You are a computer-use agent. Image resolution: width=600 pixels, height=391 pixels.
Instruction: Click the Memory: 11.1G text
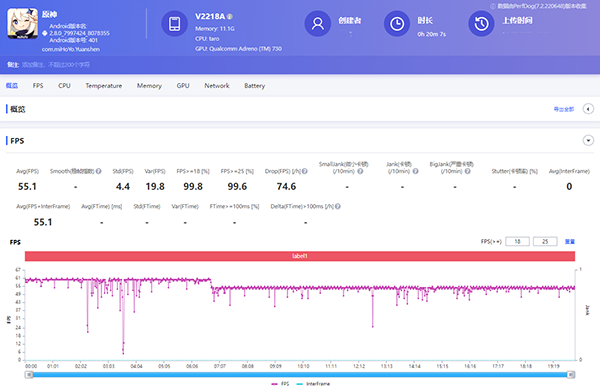point(215,28)
